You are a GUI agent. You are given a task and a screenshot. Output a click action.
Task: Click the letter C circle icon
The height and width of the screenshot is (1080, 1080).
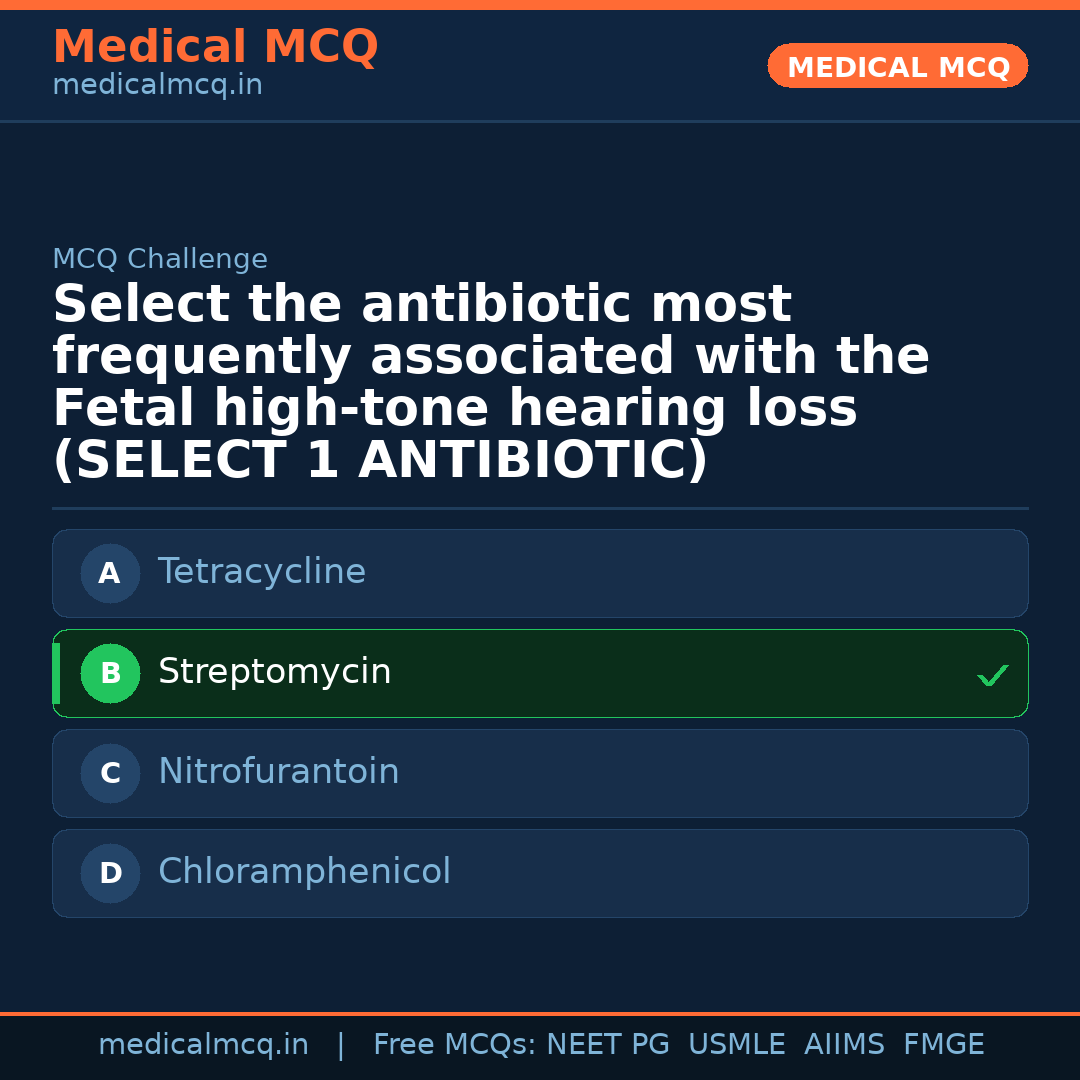(110, 774)
